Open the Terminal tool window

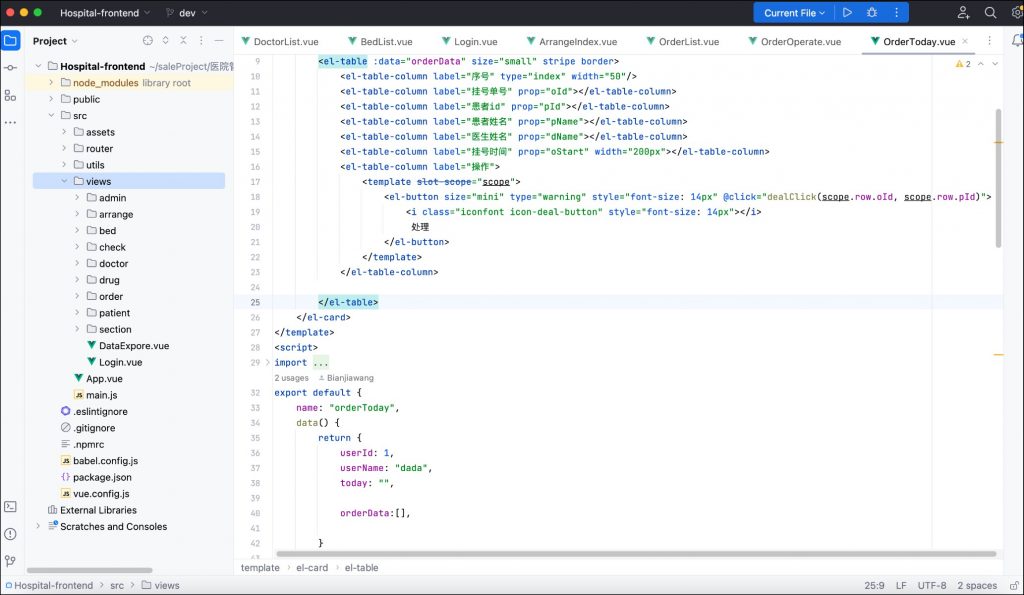point(10,507)
